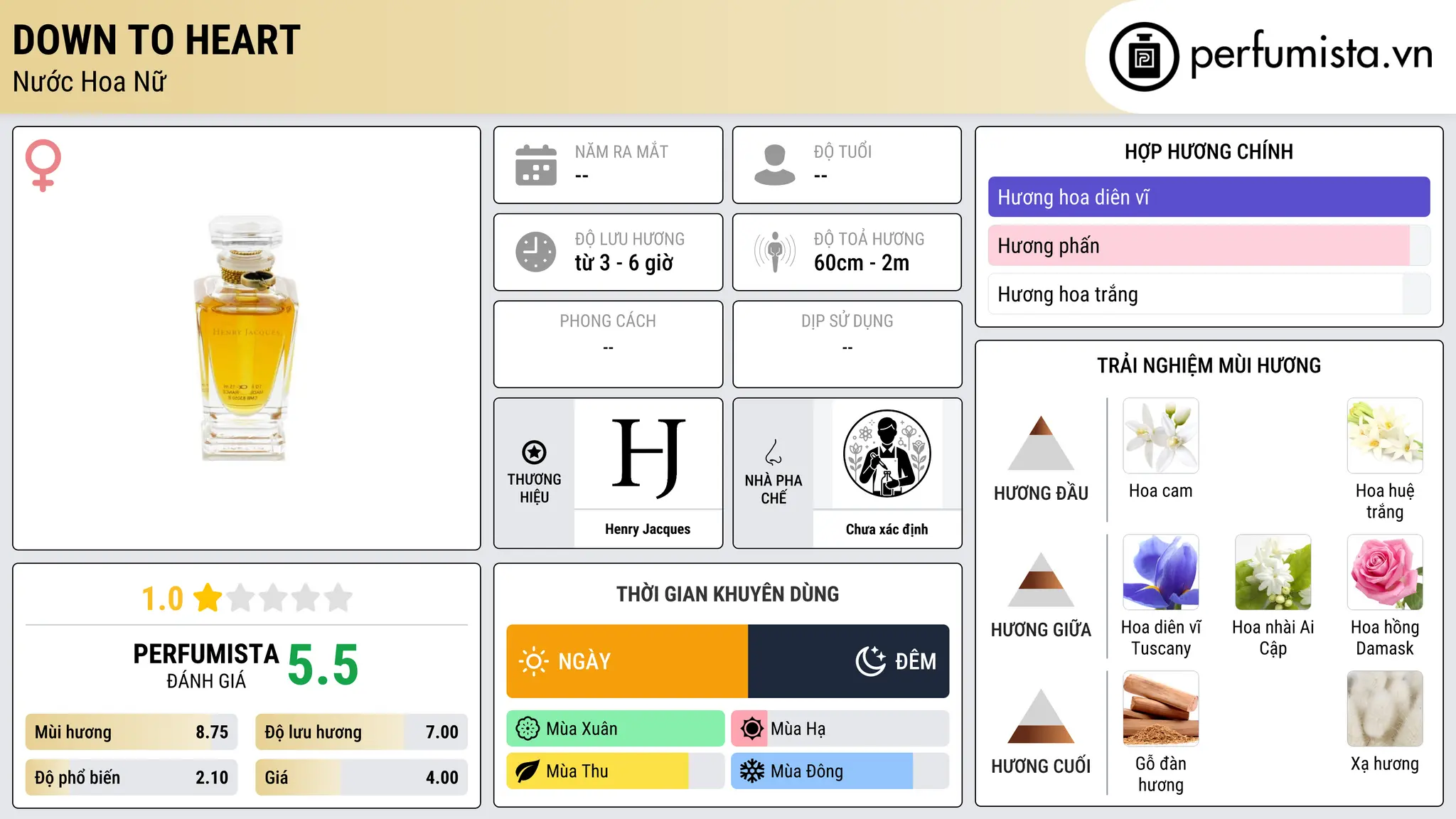The height and width of the screenshot is (819, 1456).
Task: Click the dark Đêm nighttime bar
Action: tap(848, 661)
